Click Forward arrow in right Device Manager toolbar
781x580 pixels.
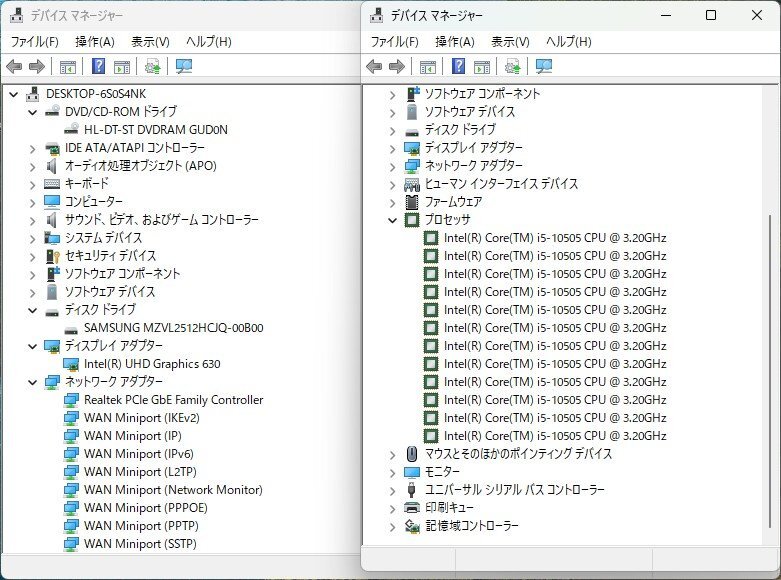pos(396,66)
